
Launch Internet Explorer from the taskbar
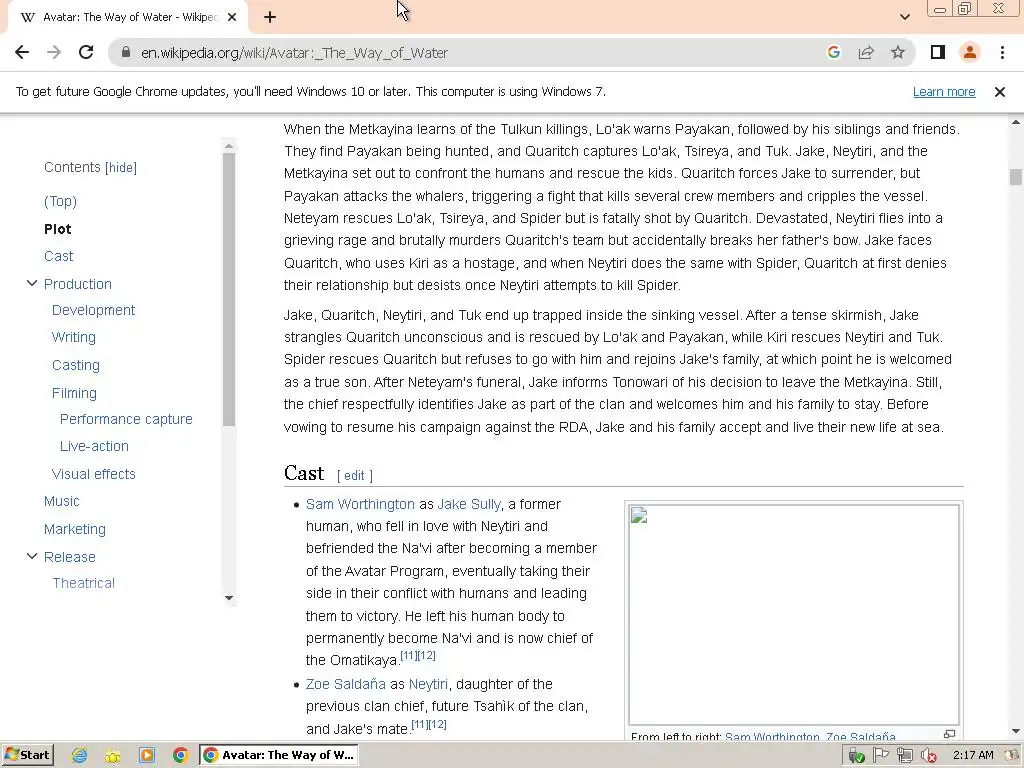[x=80, y=756]
